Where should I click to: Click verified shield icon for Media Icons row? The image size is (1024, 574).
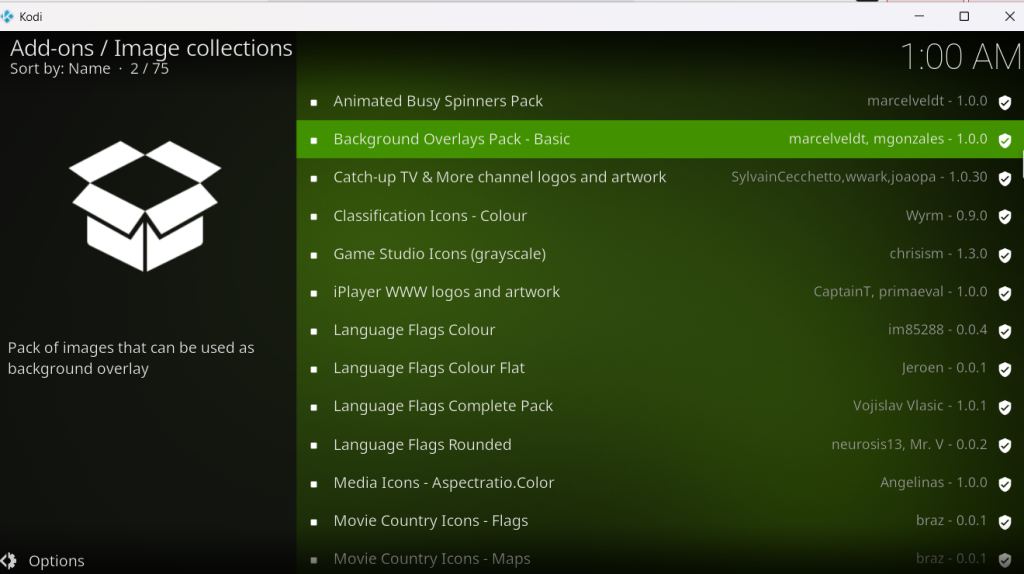click(x=1005, y=483)
